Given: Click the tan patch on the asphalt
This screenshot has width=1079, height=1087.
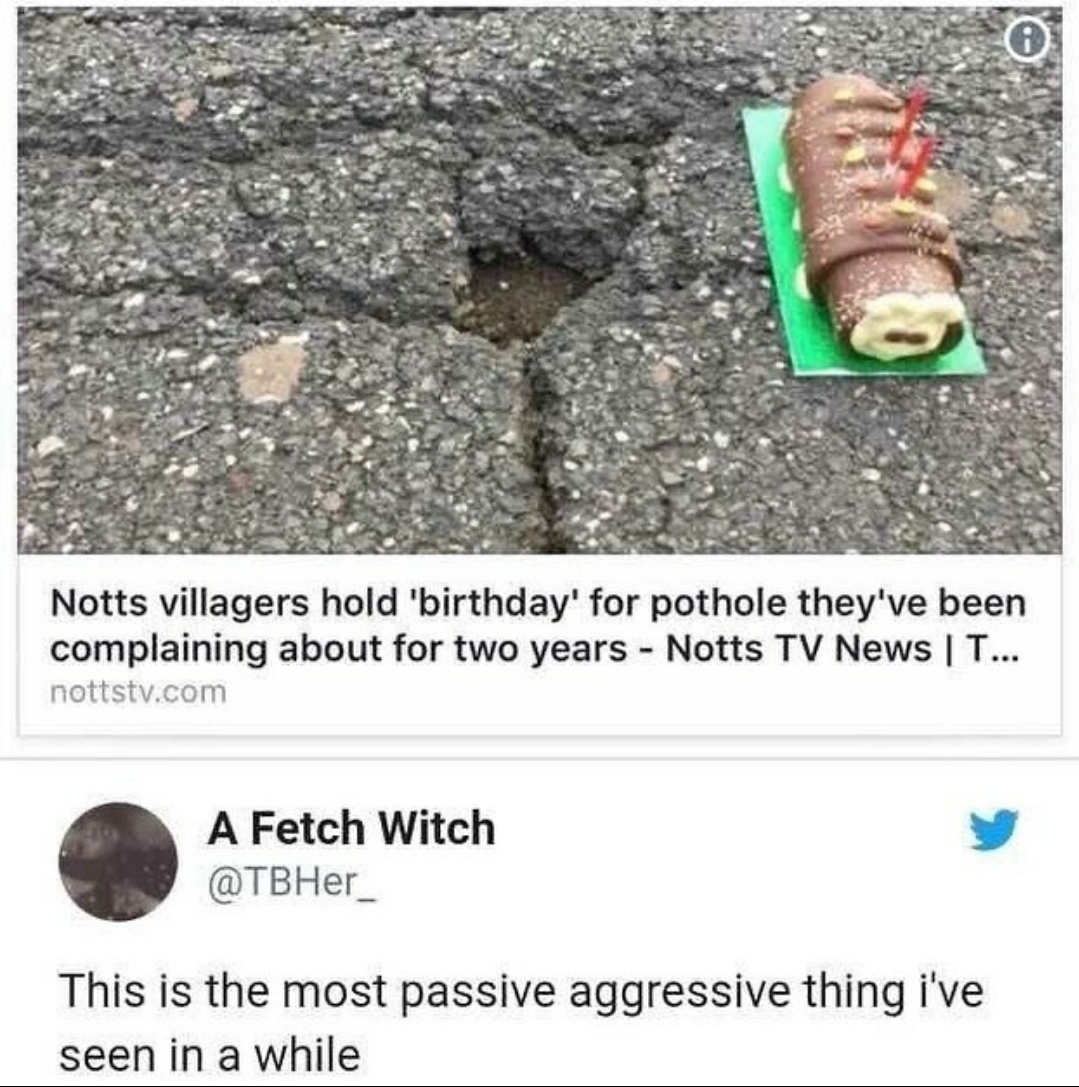Looking at the screenshot, I should pos(272,369).
